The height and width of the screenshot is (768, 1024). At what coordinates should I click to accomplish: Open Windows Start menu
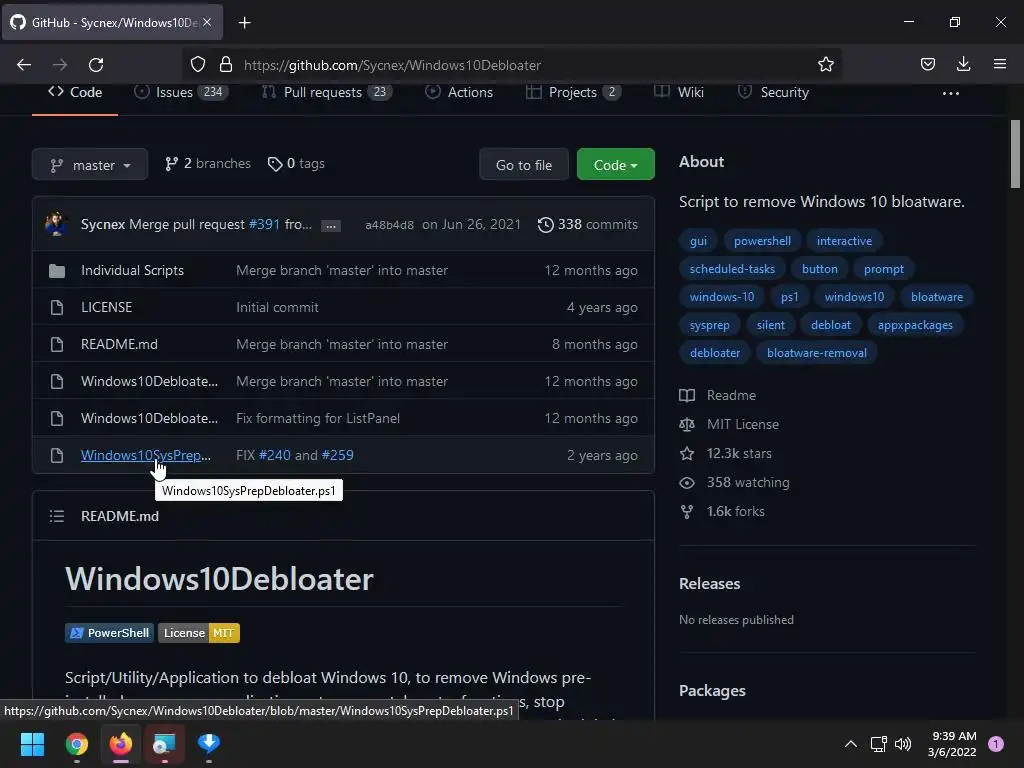pos(32,743)
